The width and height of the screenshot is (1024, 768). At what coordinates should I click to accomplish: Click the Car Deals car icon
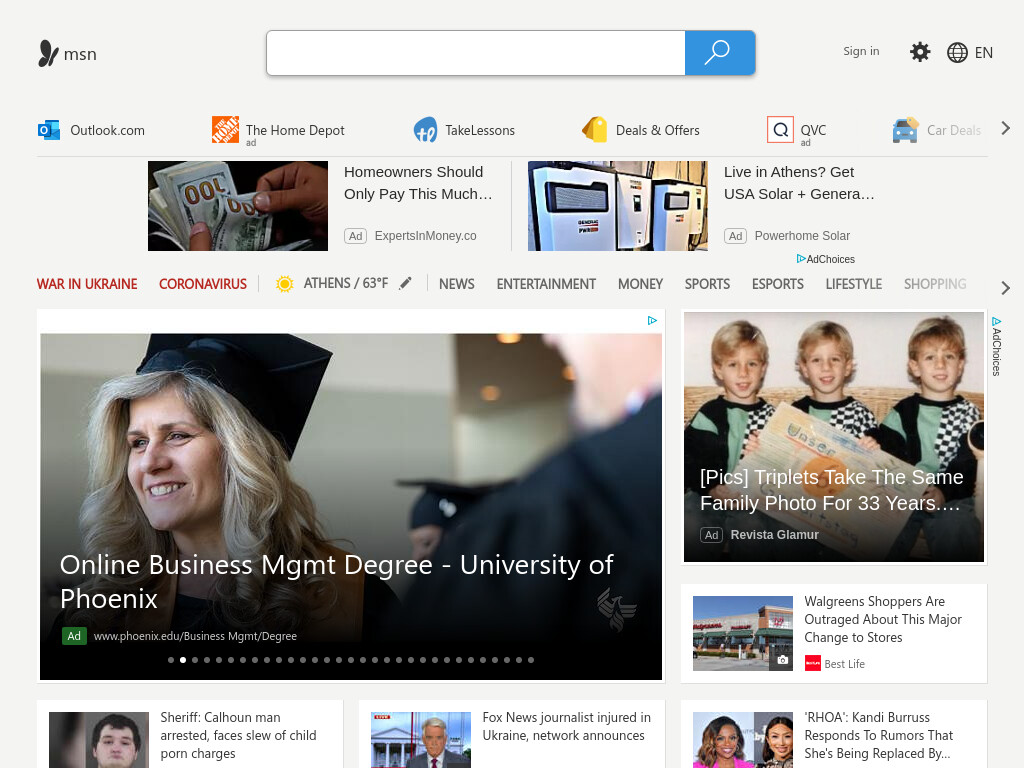point(906,130)
